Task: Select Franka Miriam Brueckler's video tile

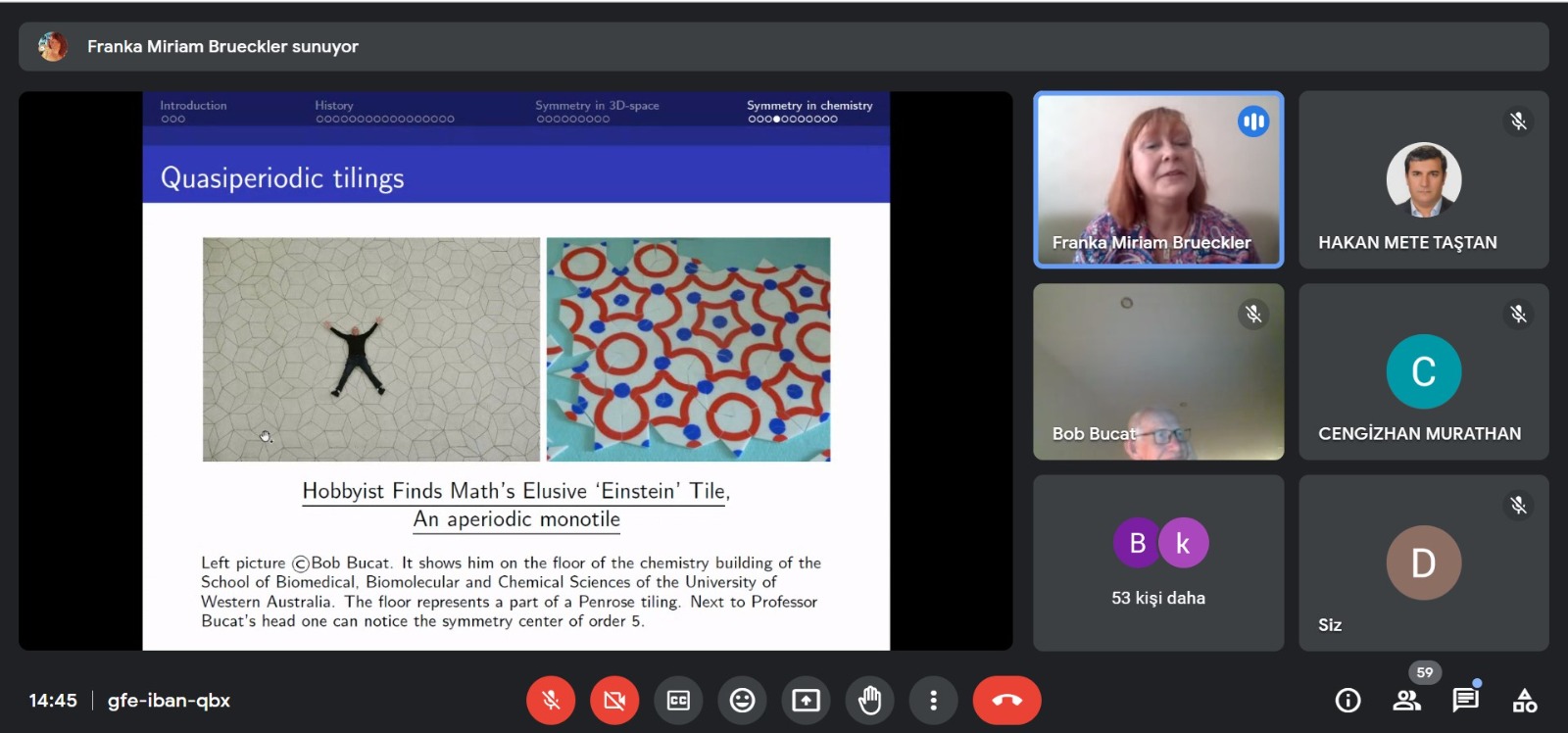Action: coord(1158,179)
